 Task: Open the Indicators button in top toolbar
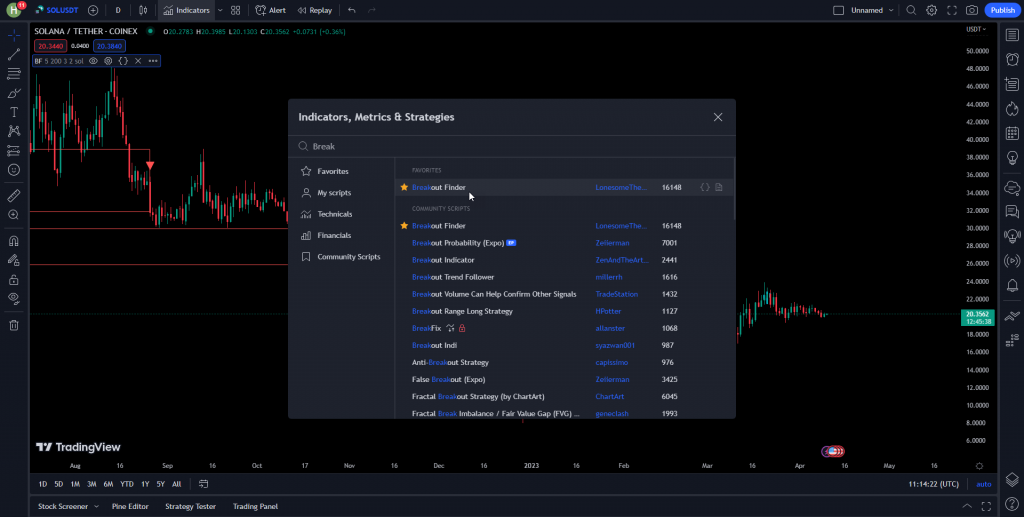pyautogui.click(x=187, y=10)
